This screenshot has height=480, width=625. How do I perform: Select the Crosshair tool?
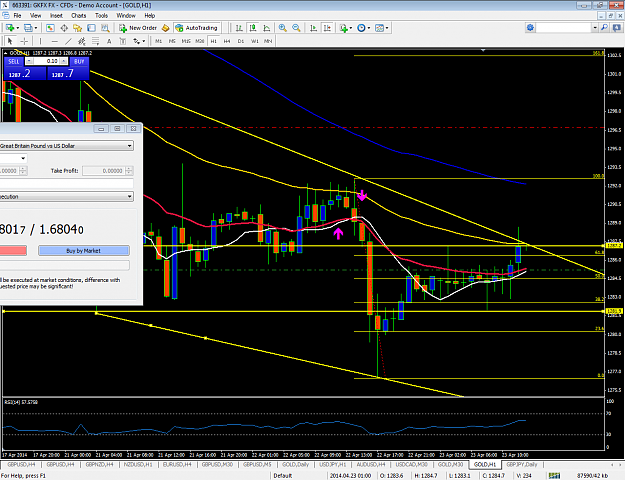click(x=24, y=41)
